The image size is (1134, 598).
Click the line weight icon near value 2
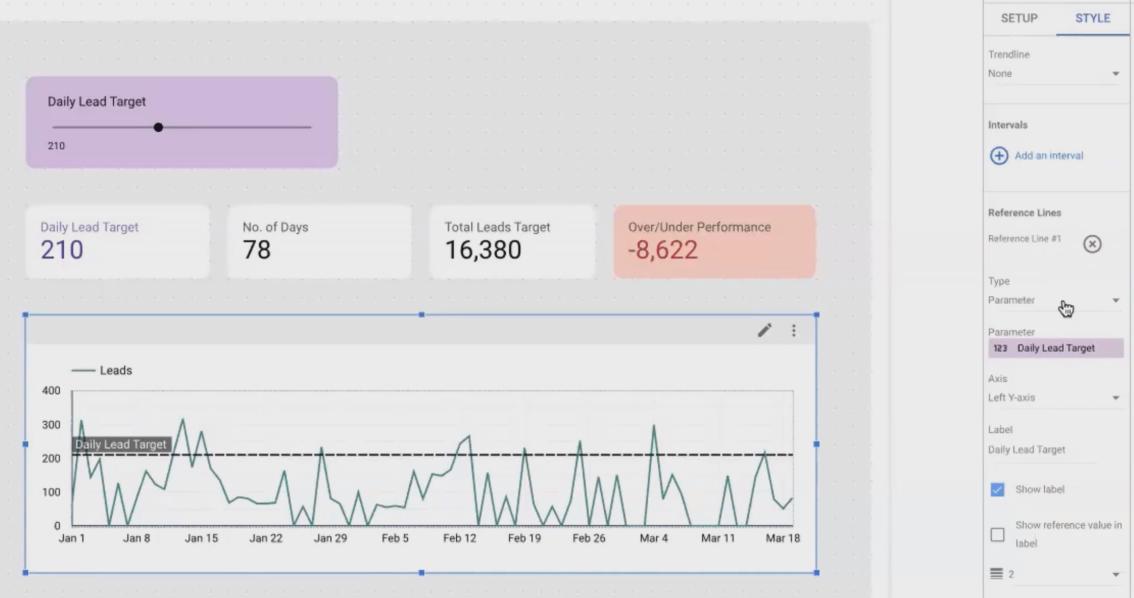point(997,572)
